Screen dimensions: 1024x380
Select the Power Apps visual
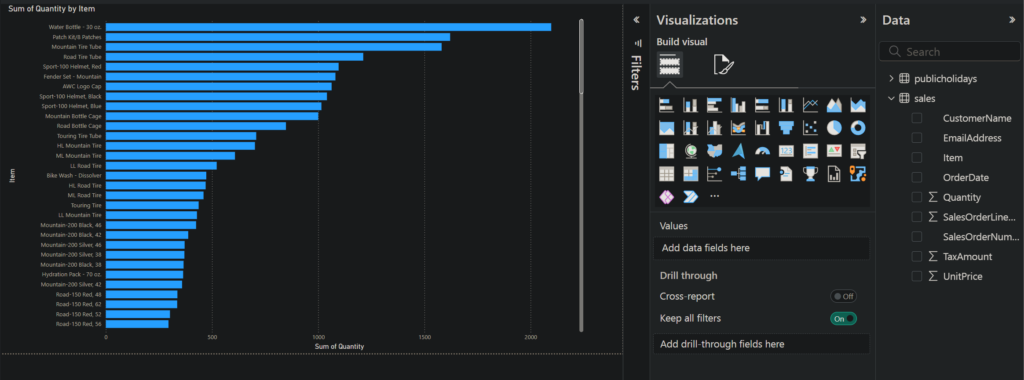(x=666, y=197)
